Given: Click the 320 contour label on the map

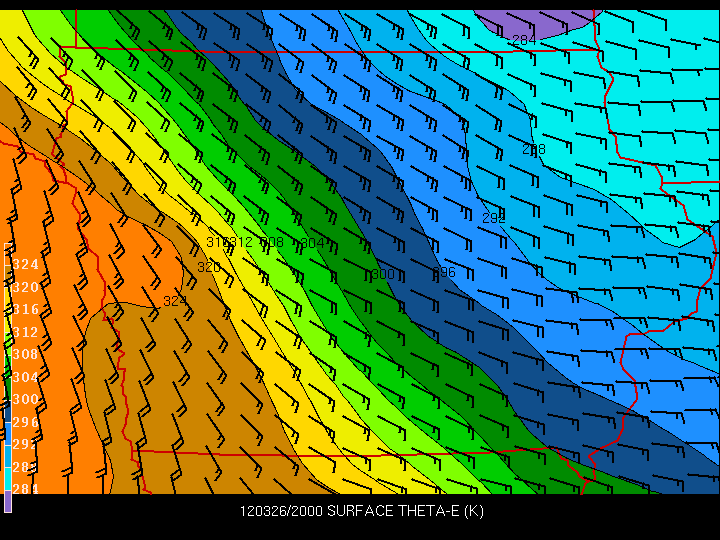Looking at the screenshot, I should pos(209,267).
